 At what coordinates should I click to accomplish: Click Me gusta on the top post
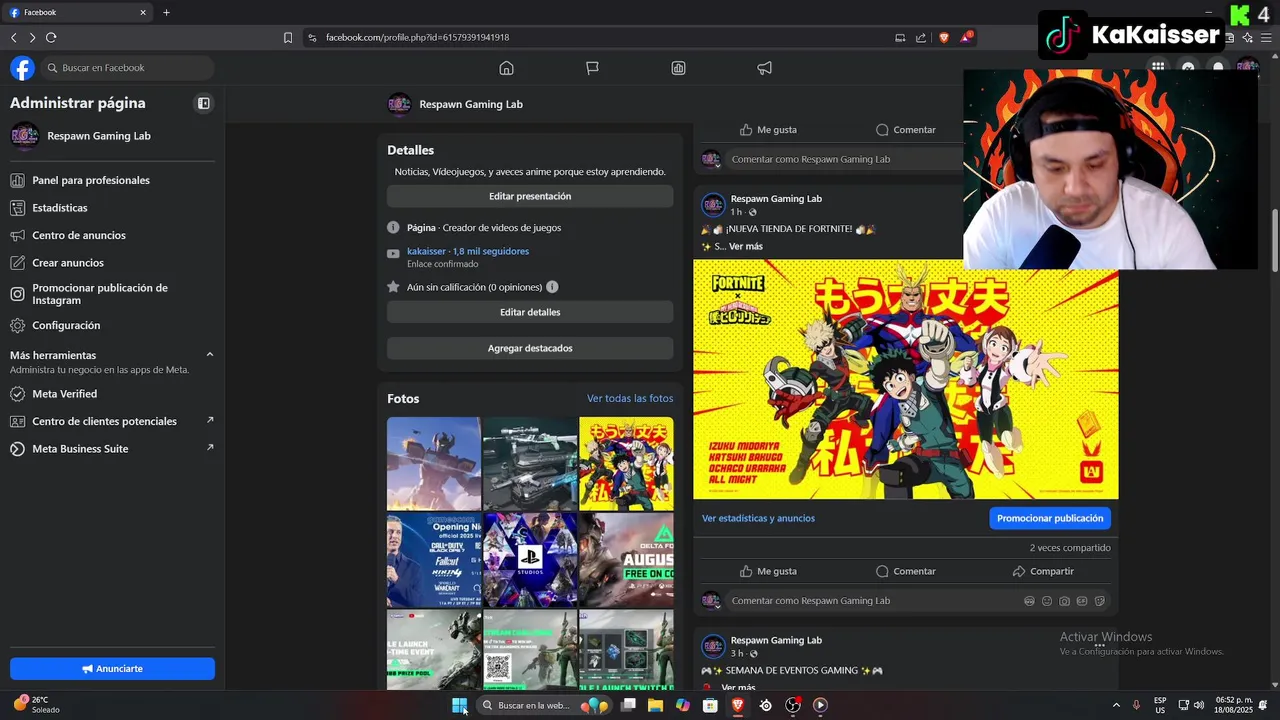(768, 130)
